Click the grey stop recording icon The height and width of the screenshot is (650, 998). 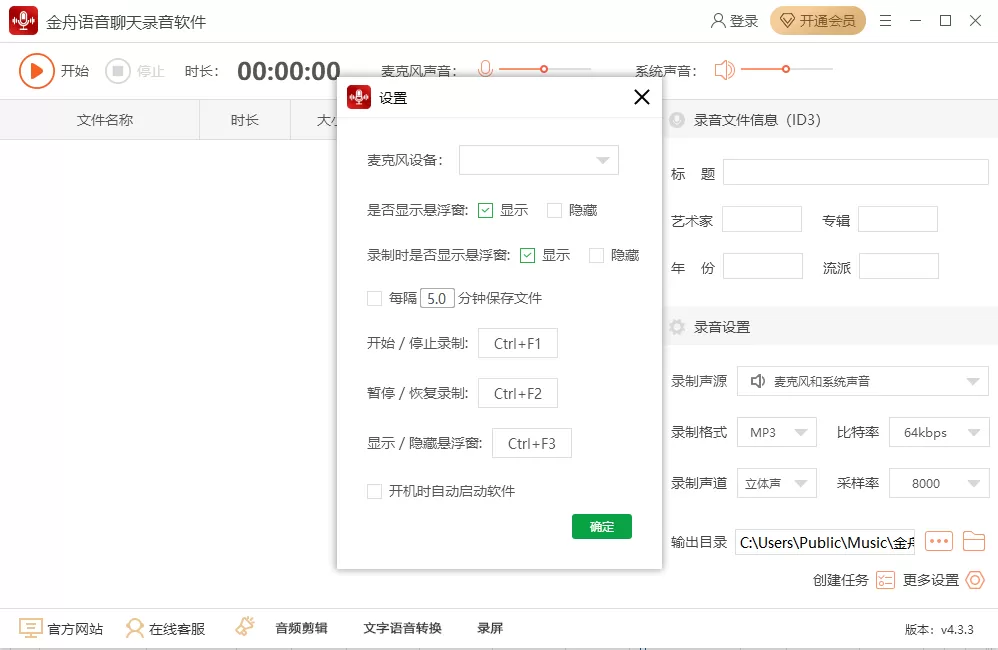[x=118, y=71]
